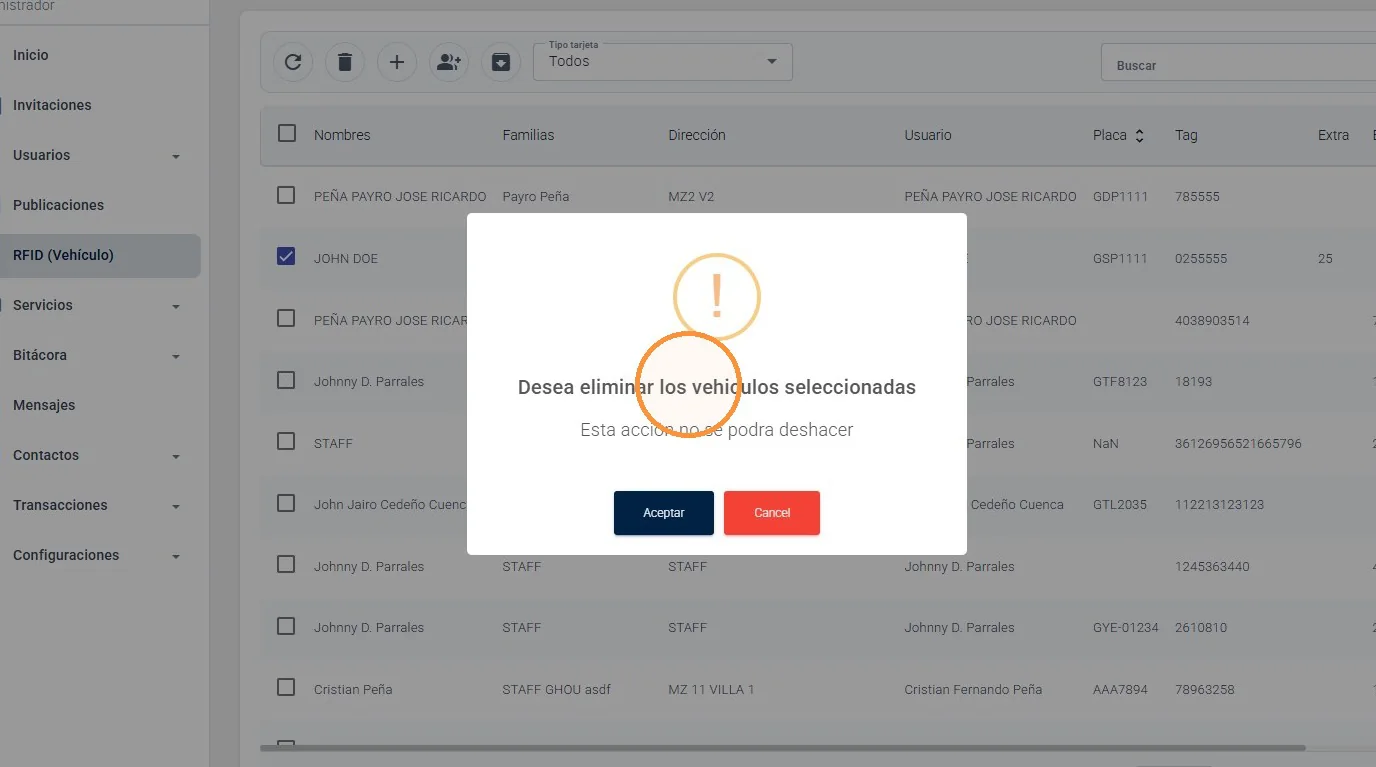Check the Cristian Peña row checkbox

point(286,687)
